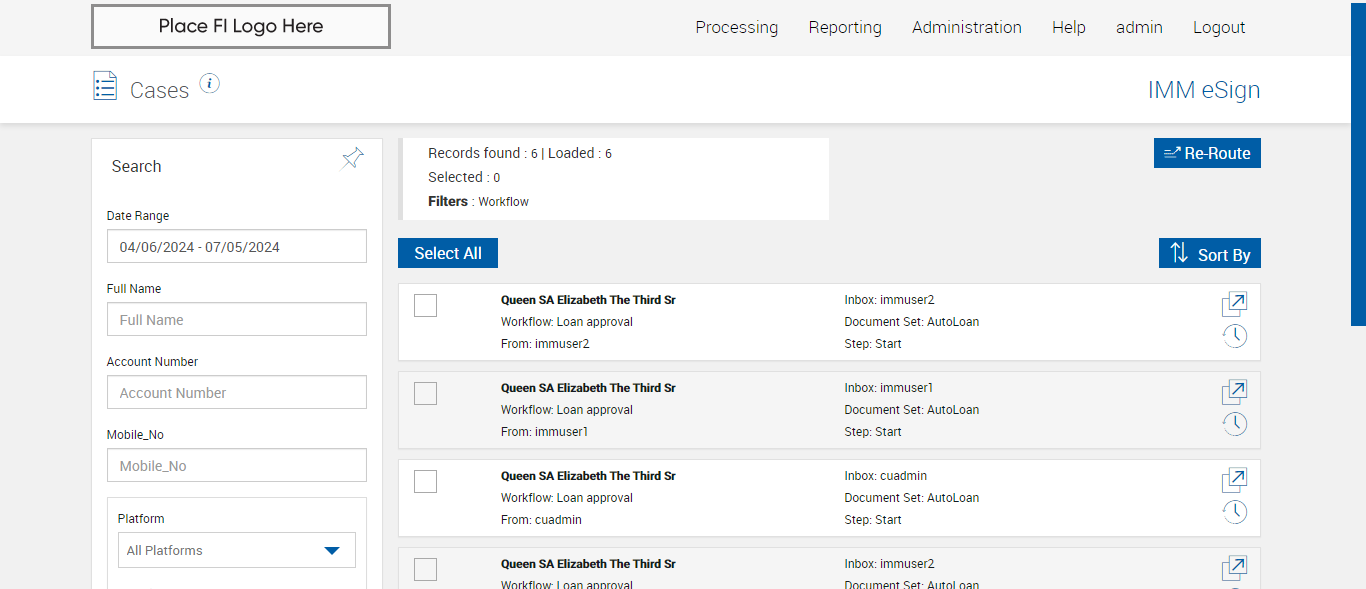Tick checkbox for case From immuser1
This screenshot has width=1366, height=589.
(425, 393)
